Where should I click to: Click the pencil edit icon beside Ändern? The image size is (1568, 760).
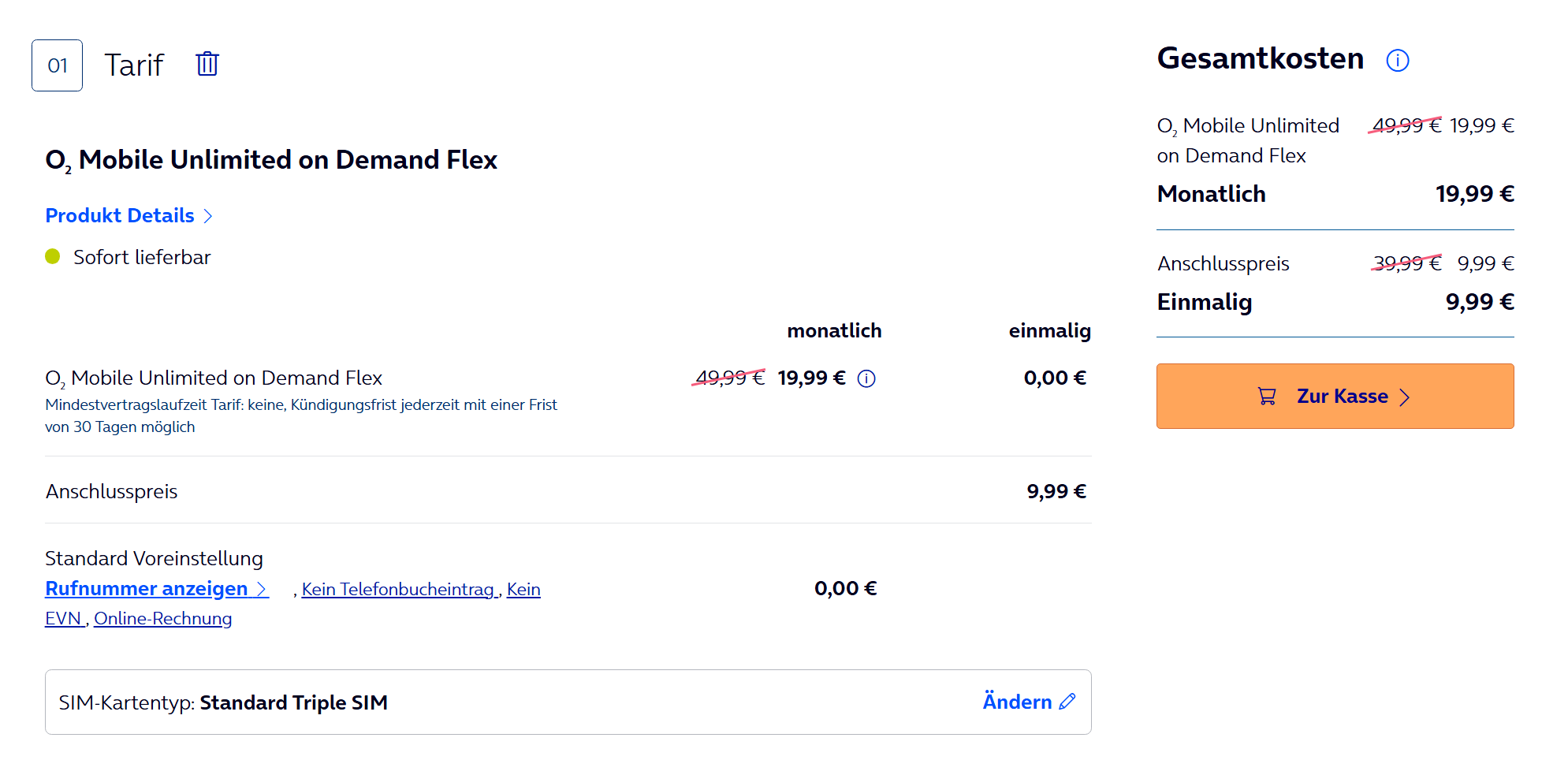(1068, 702)
